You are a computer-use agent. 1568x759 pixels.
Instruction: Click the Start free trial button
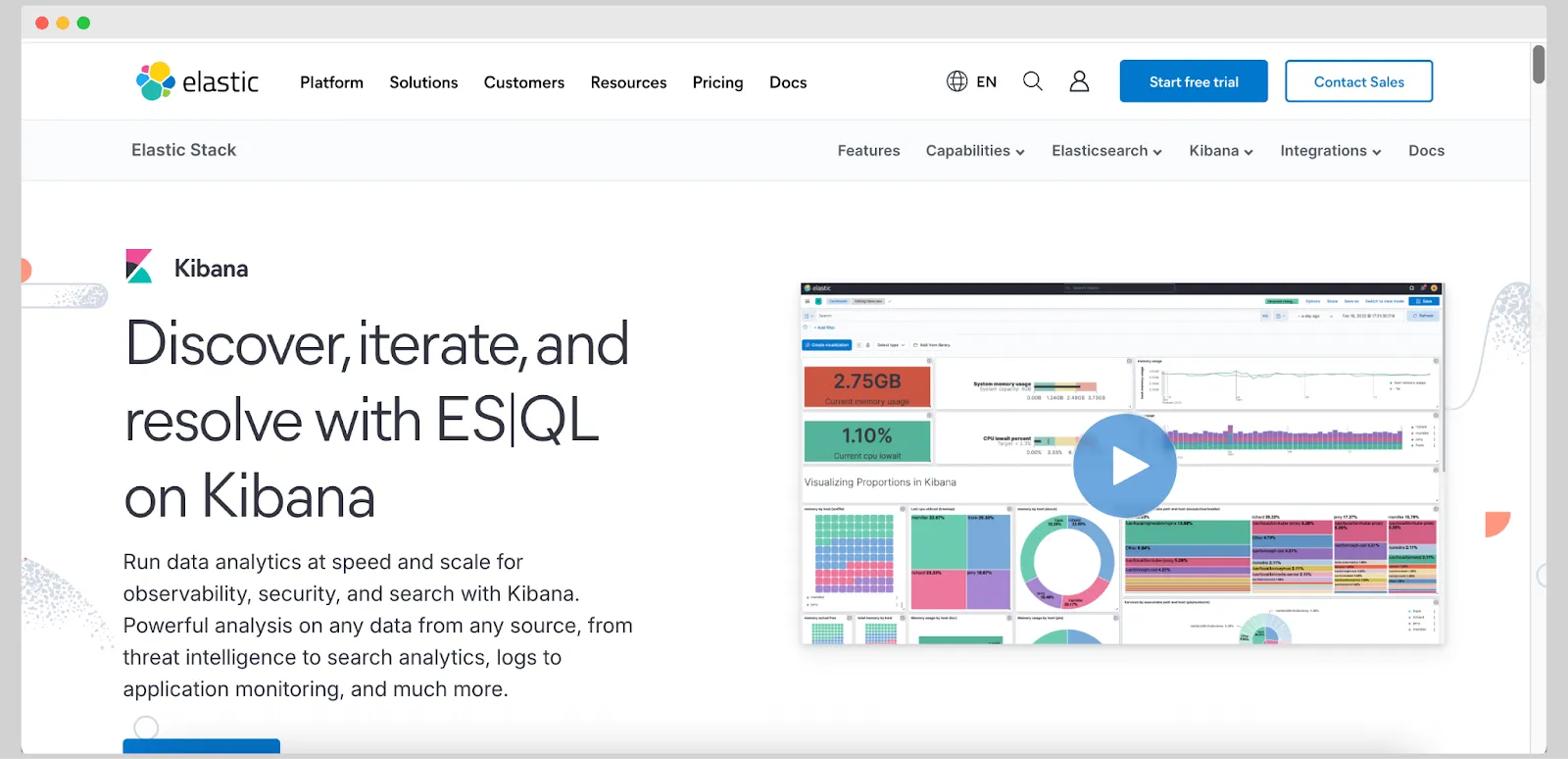pos(1194,81)
